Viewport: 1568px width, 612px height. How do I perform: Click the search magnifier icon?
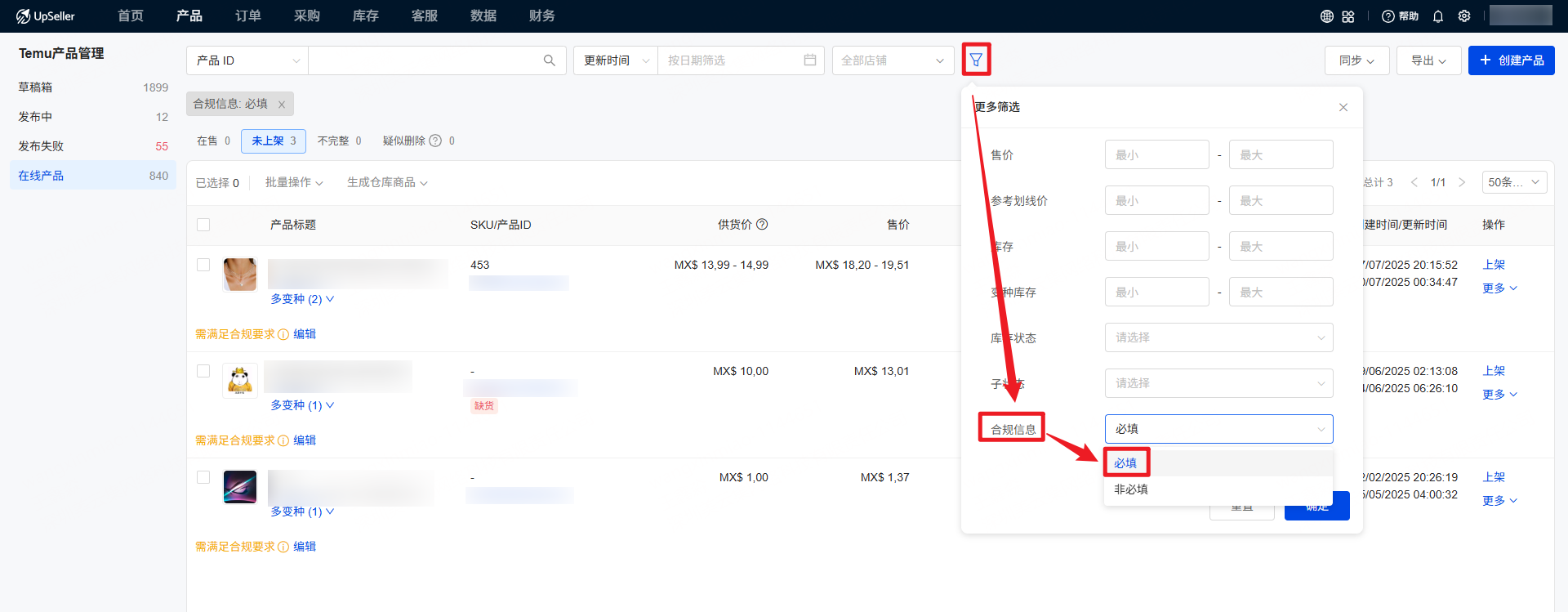549,60
